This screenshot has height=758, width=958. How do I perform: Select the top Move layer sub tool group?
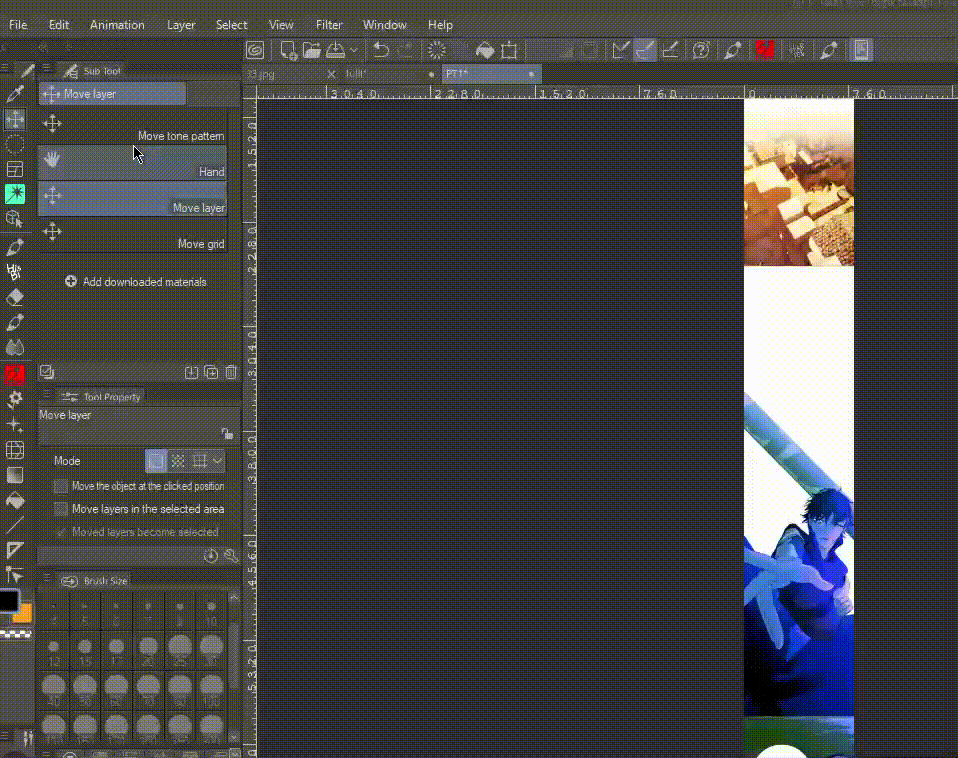click(112, 94)
